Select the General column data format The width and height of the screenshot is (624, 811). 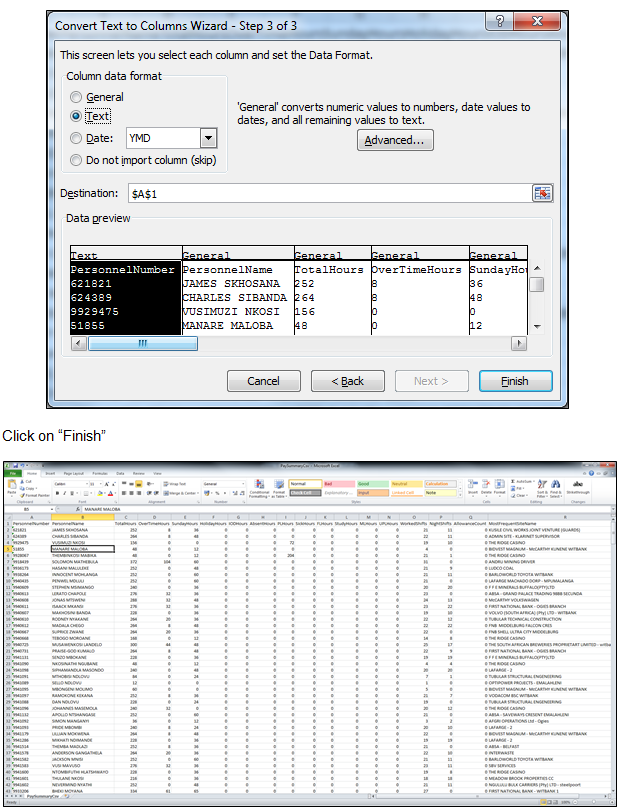(x=76, y=97)
